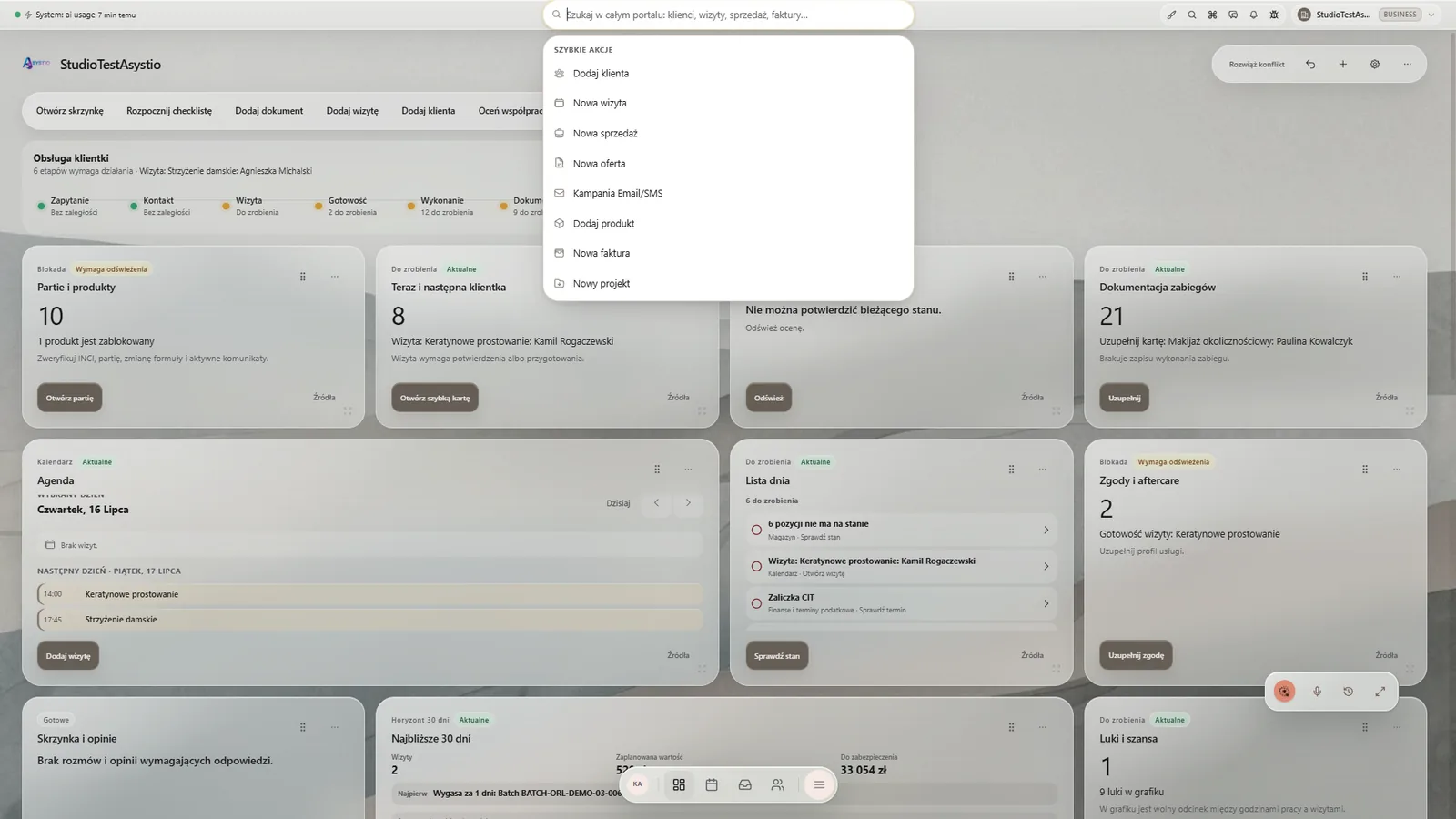Click the microphone icon in floating widget

pos(1317,692)
